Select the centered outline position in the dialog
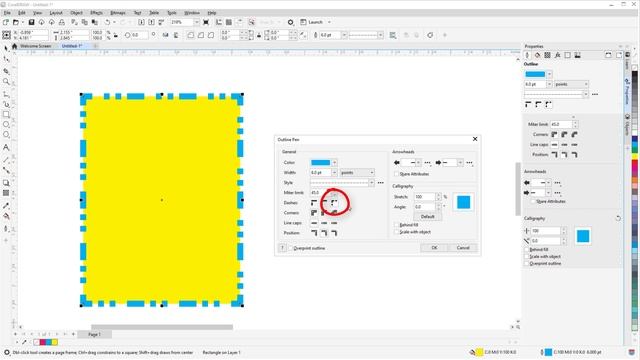This screenshot has height=360, width=640. 324,233
